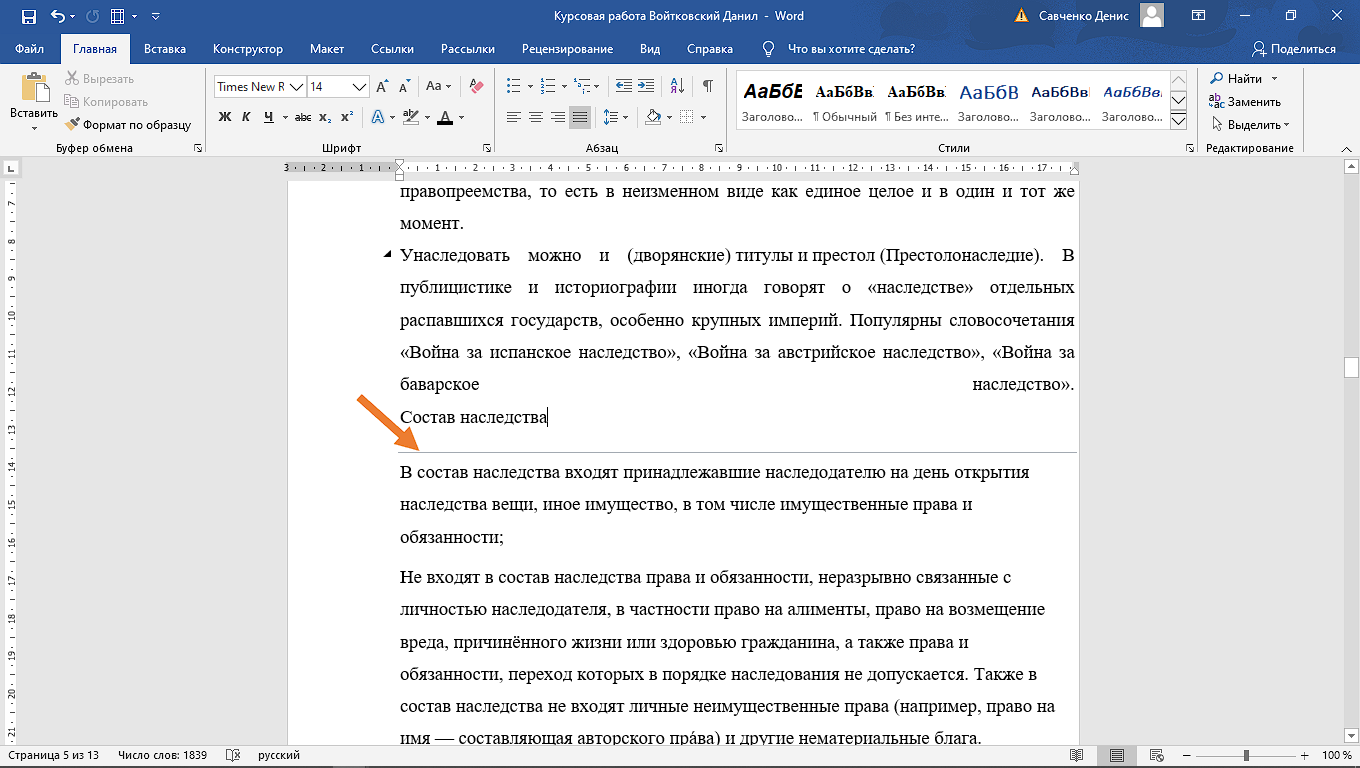Switch to Ссылки tab
This screenshot has height=768, width=1360.
point(392,48)
